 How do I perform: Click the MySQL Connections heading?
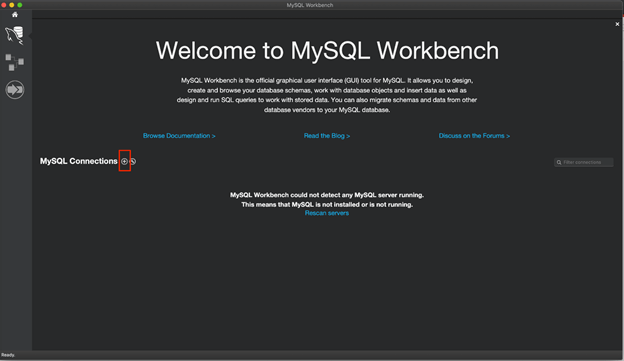click(78, 161)
